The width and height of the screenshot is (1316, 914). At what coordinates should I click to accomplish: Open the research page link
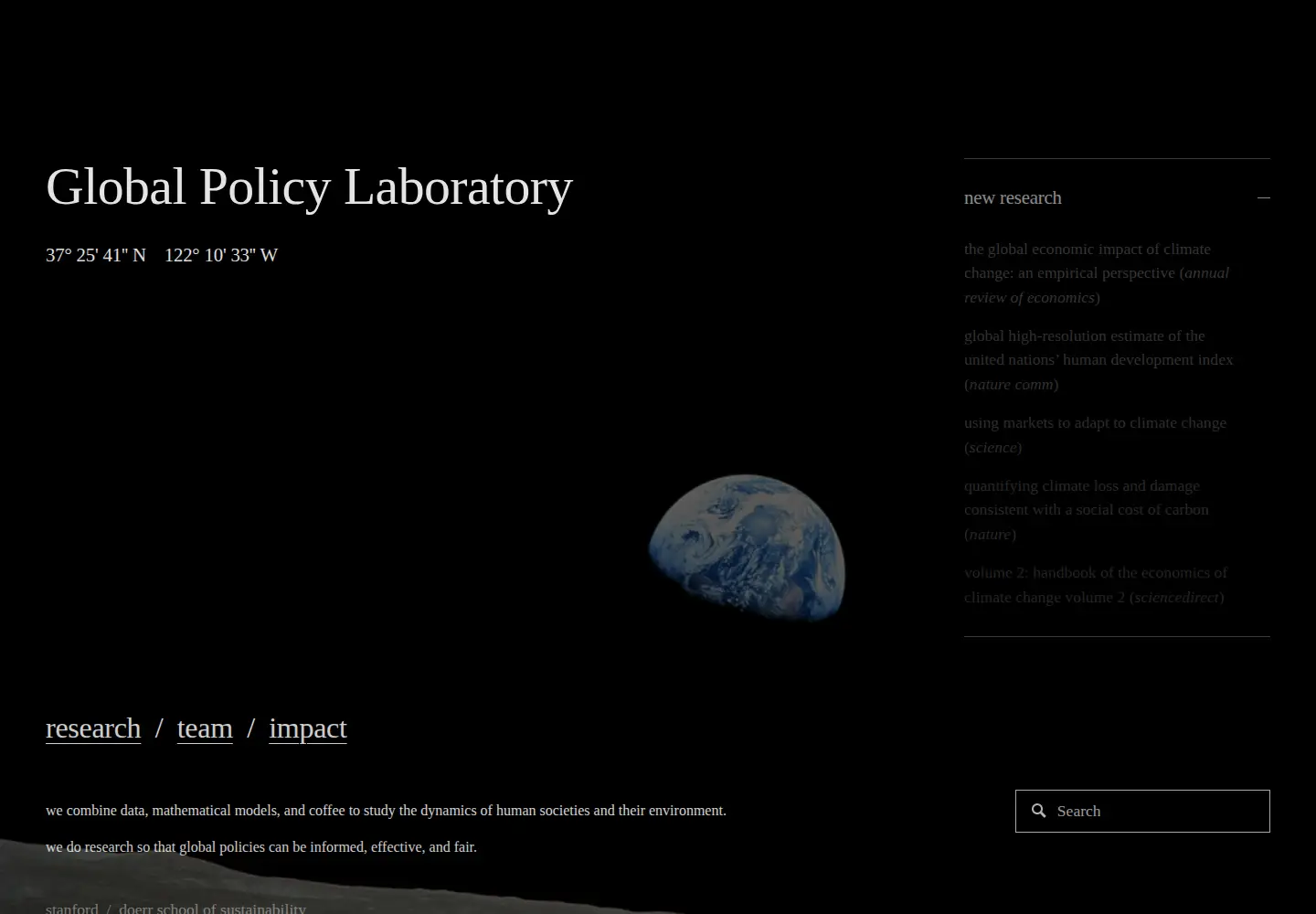(x=93, y=728)
